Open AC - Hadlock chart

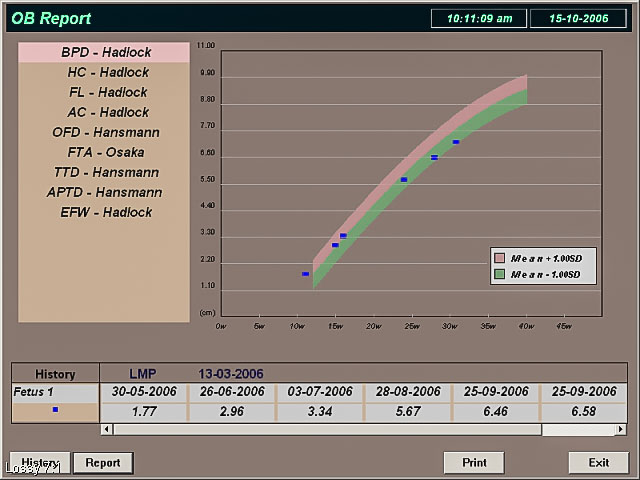point(103,112)
